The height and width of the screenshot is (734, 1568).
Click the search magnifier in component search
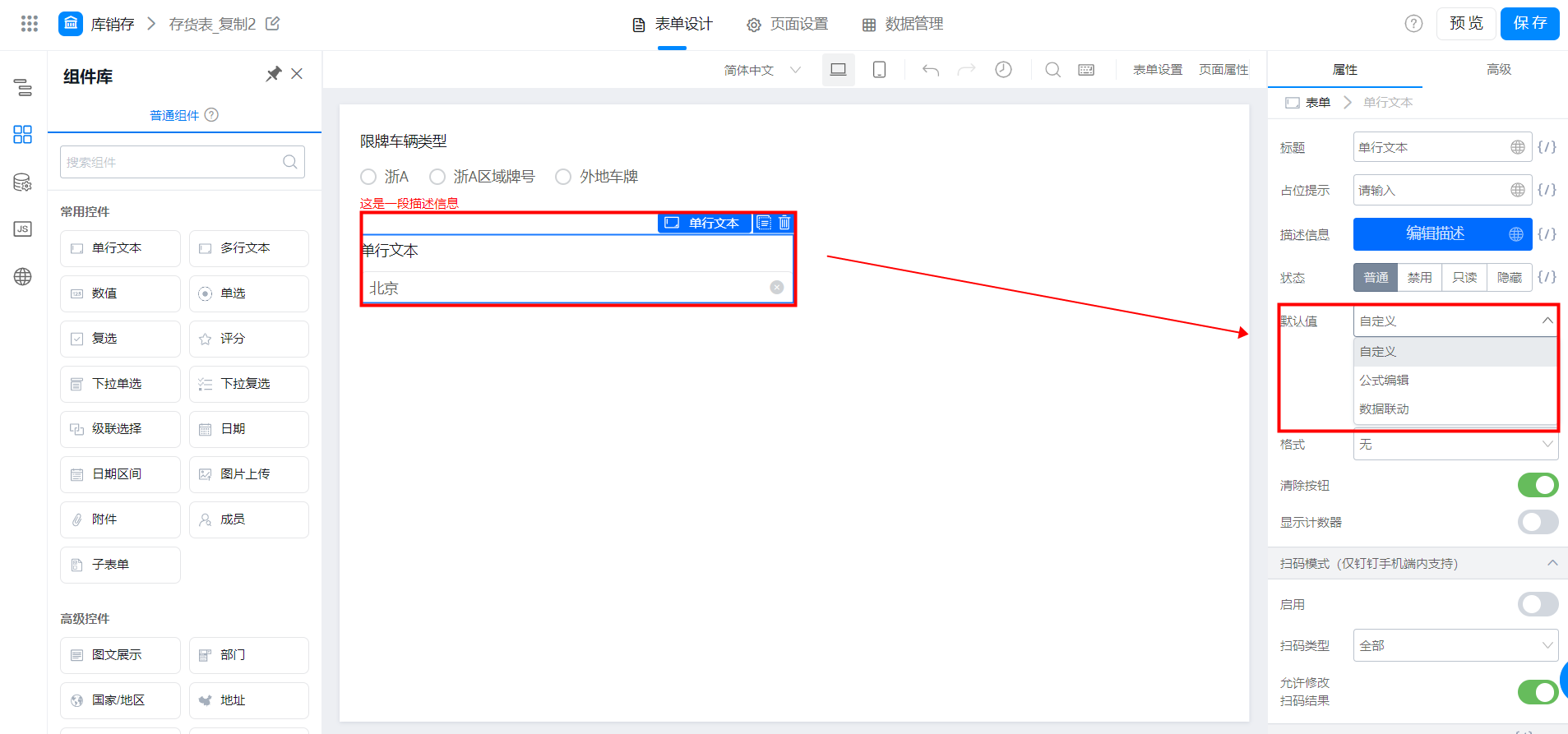tap(290, 162)
